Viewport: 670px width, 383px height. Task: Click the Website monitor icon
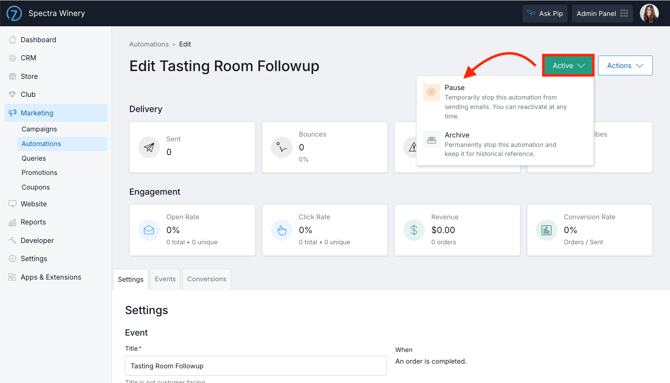(x=12, y=204)
